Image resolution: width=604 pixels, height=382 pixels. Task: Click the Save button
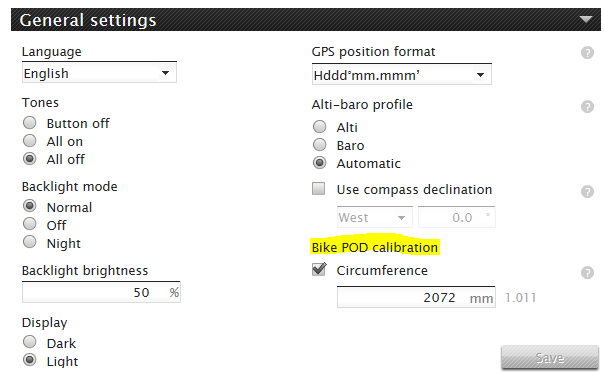550,357
